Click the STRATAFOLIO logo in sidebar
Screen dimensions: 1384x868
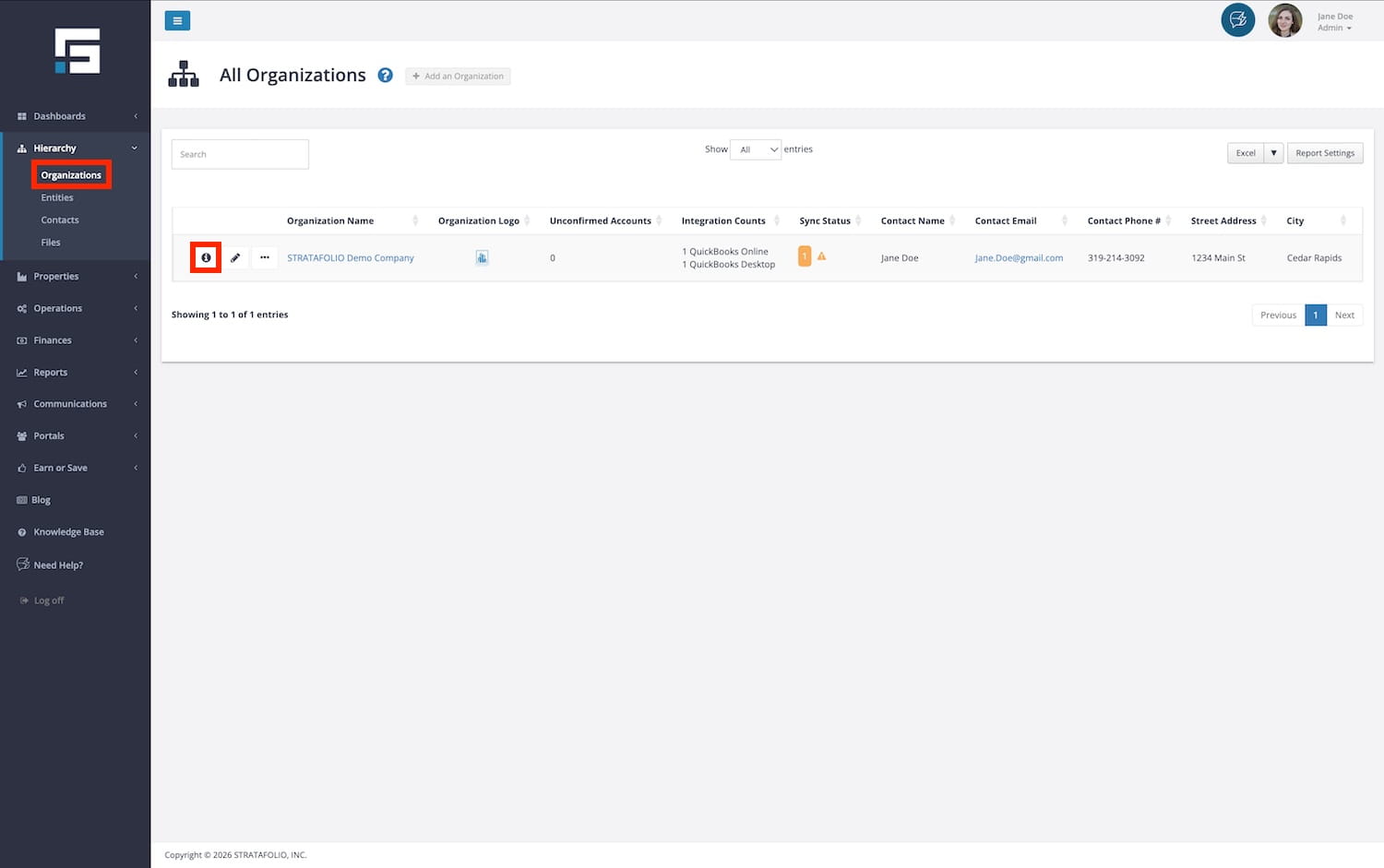[x=77, y=52]
